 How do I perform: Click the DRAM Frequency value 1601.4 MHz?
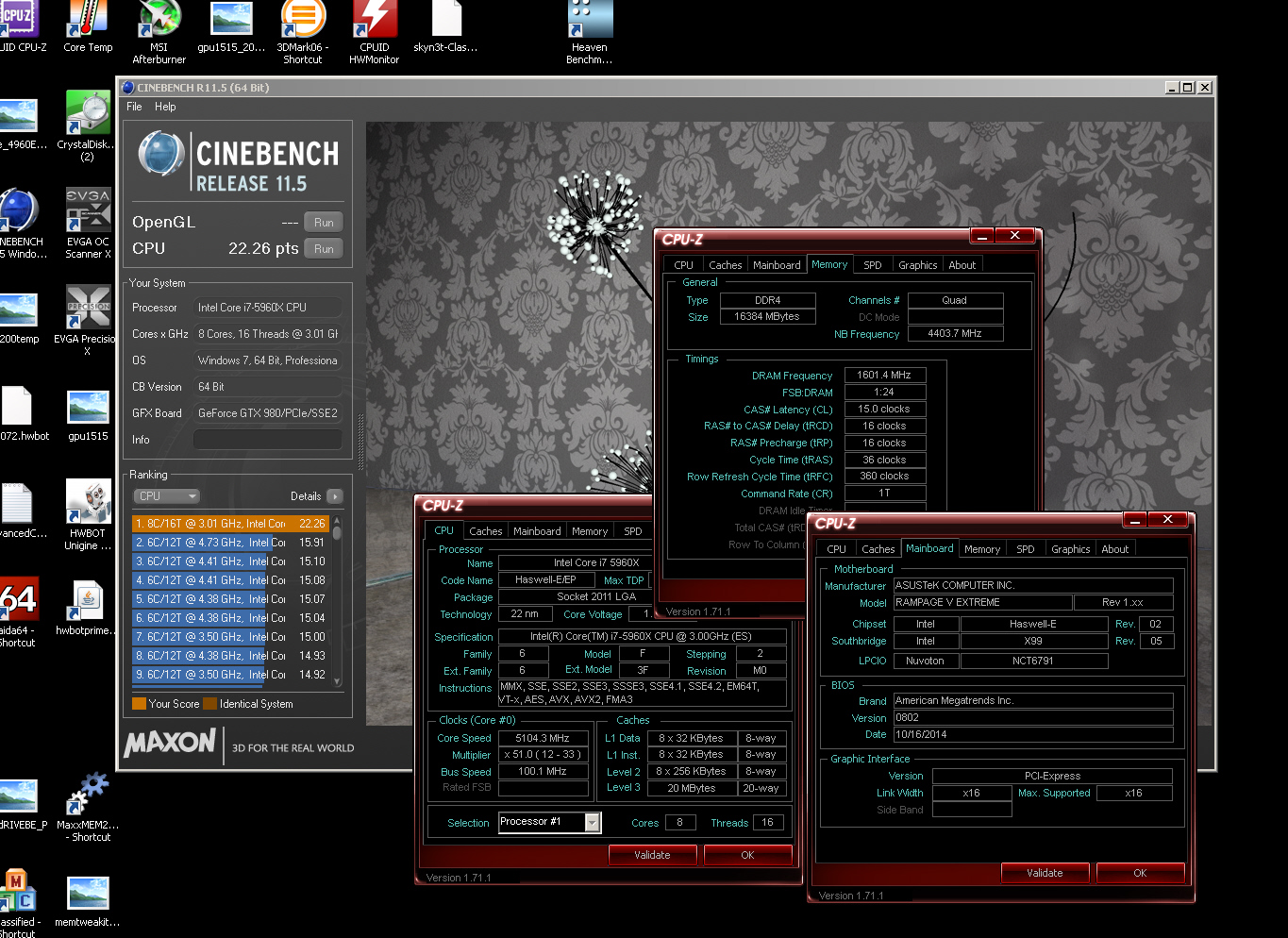pos(884,375)
